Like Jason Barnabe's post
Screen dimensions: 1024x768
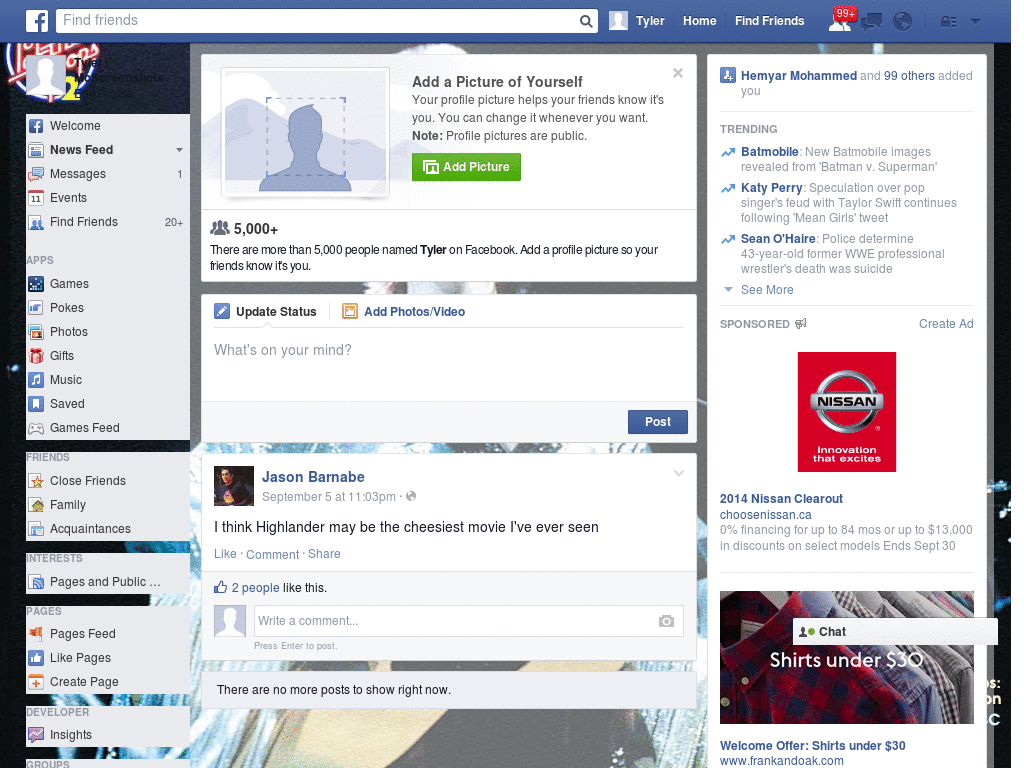click(x=225, y=554)
